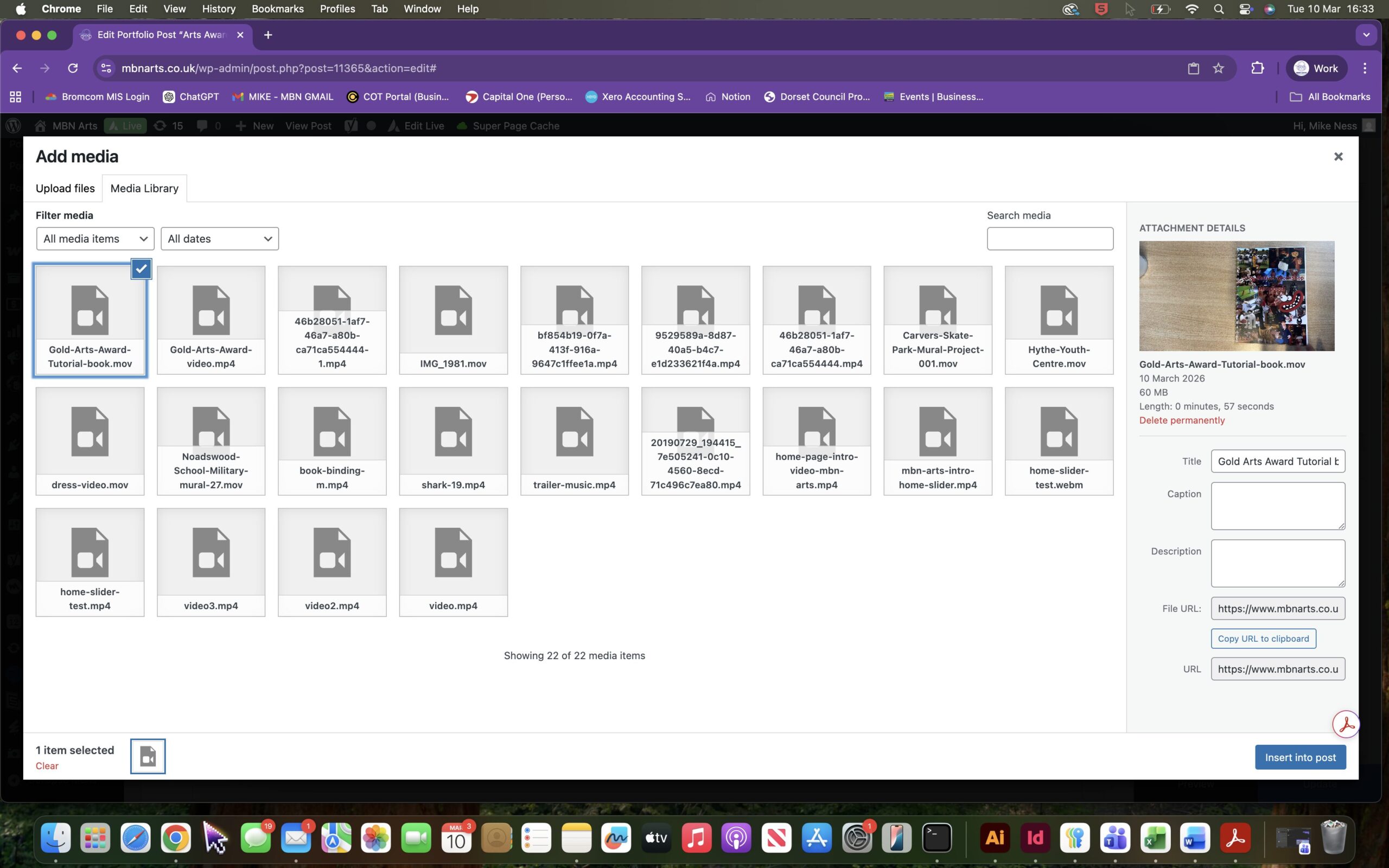
Task: Open Chrome's three-dot menu
Action: tap(1365, 68)
